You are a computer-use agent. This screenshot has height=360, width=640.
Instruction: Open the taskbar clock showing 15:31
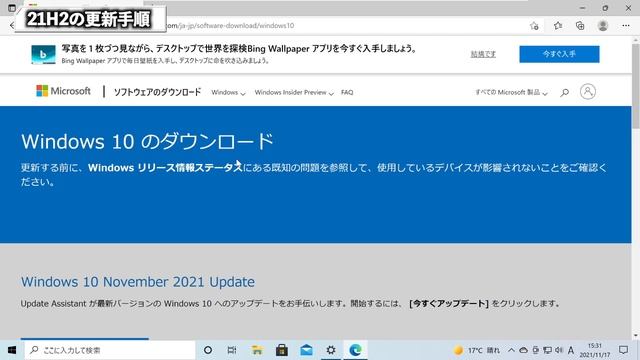pyautogui.click(x=595, y=350)
